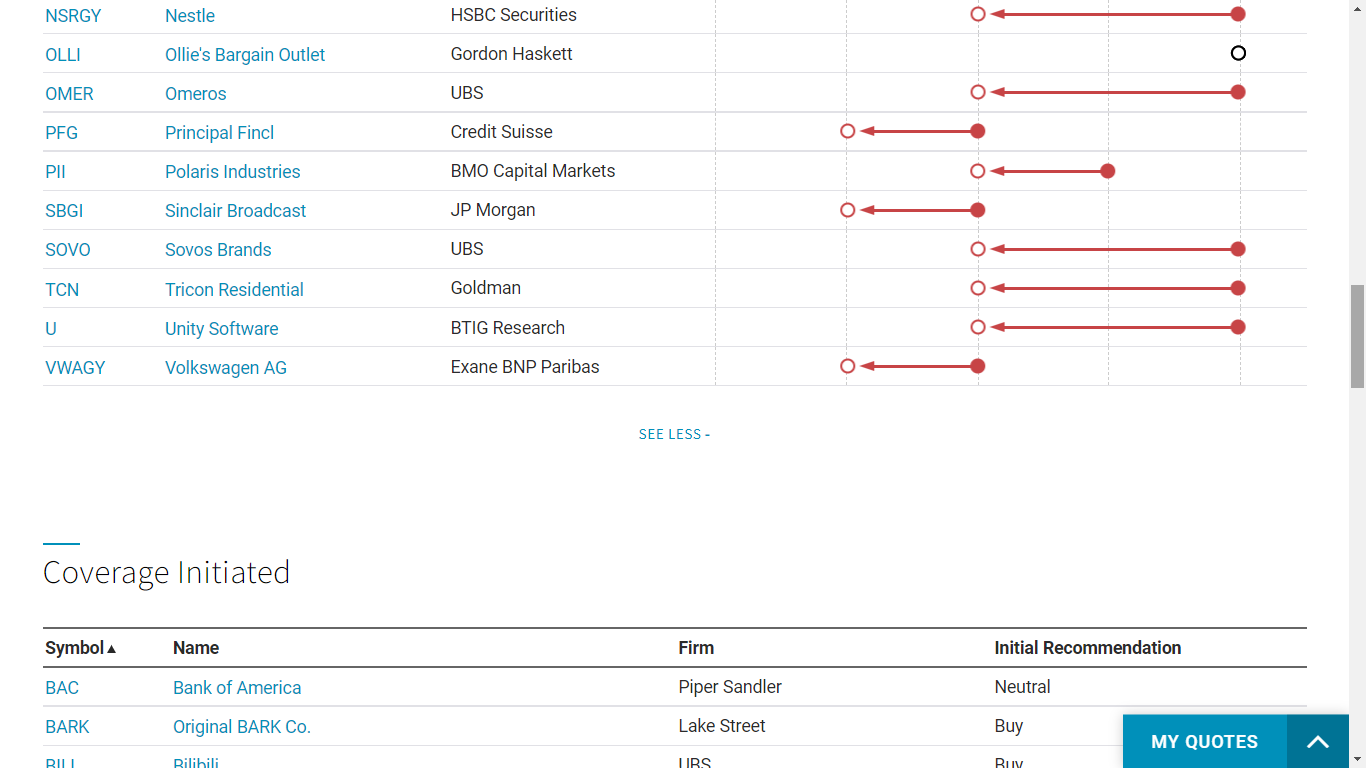Screen dimensions: 1366x768
Task: Open the U ticker link
Action: point(51,329)
